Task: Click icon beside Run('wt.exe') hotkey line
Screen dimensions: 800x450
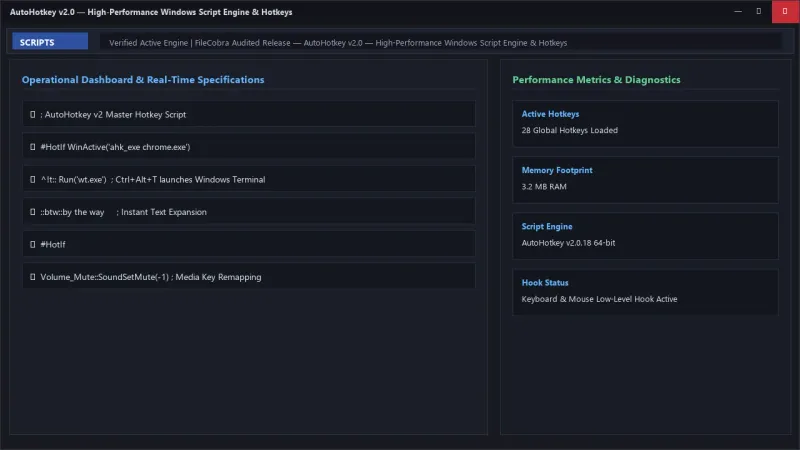Action: click(x=33, y=180)
